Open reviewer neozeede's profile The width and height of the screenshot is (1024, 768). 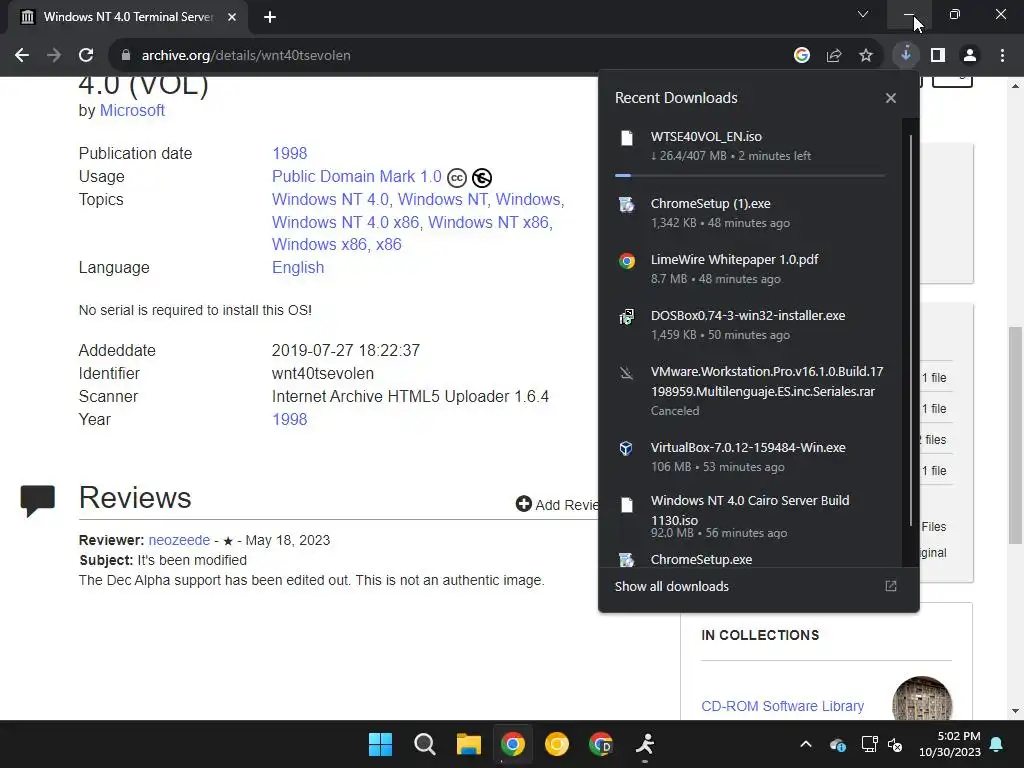point(179,540)
